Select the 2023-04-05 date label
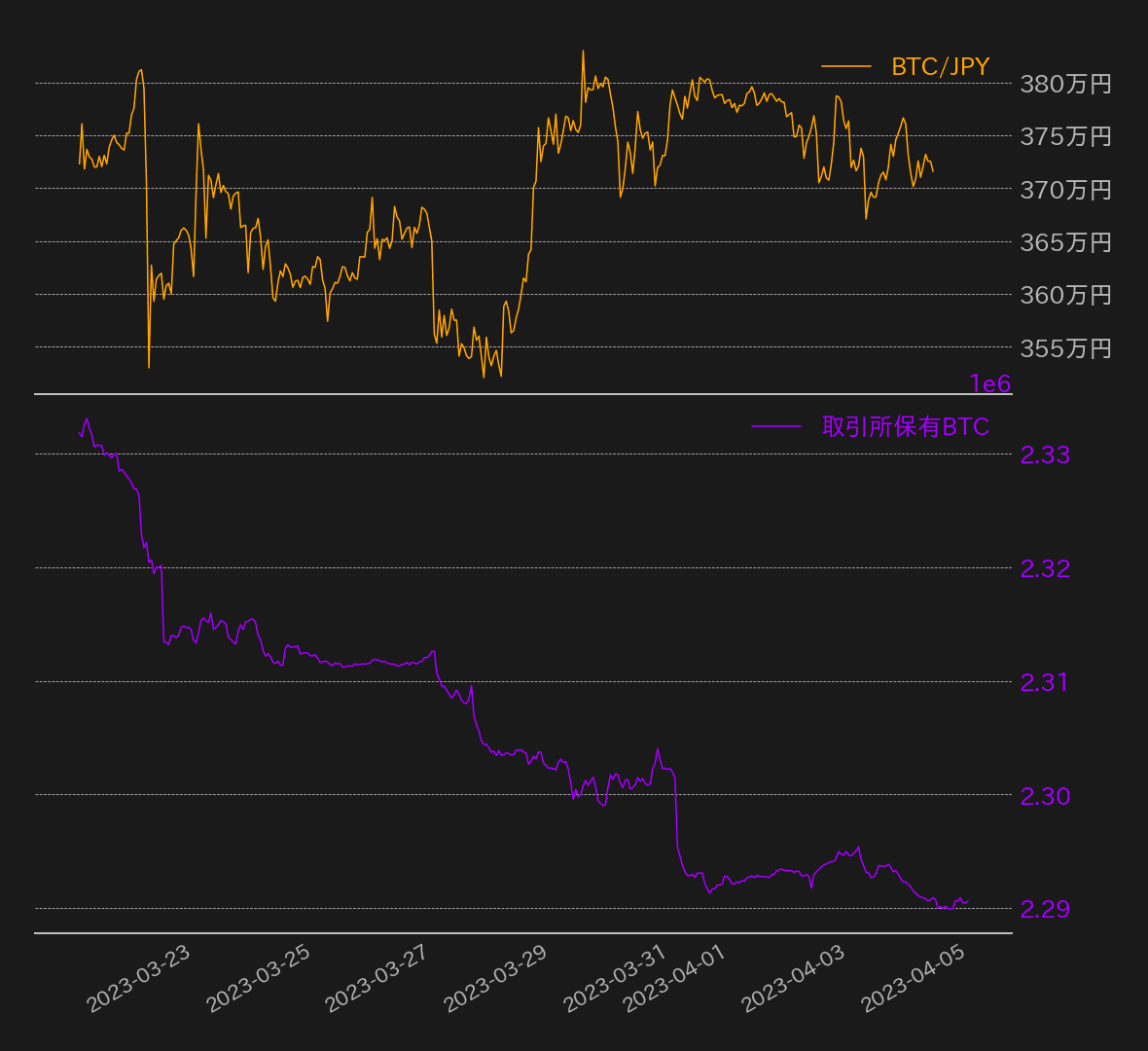1148x1051 pixels. 914,979
